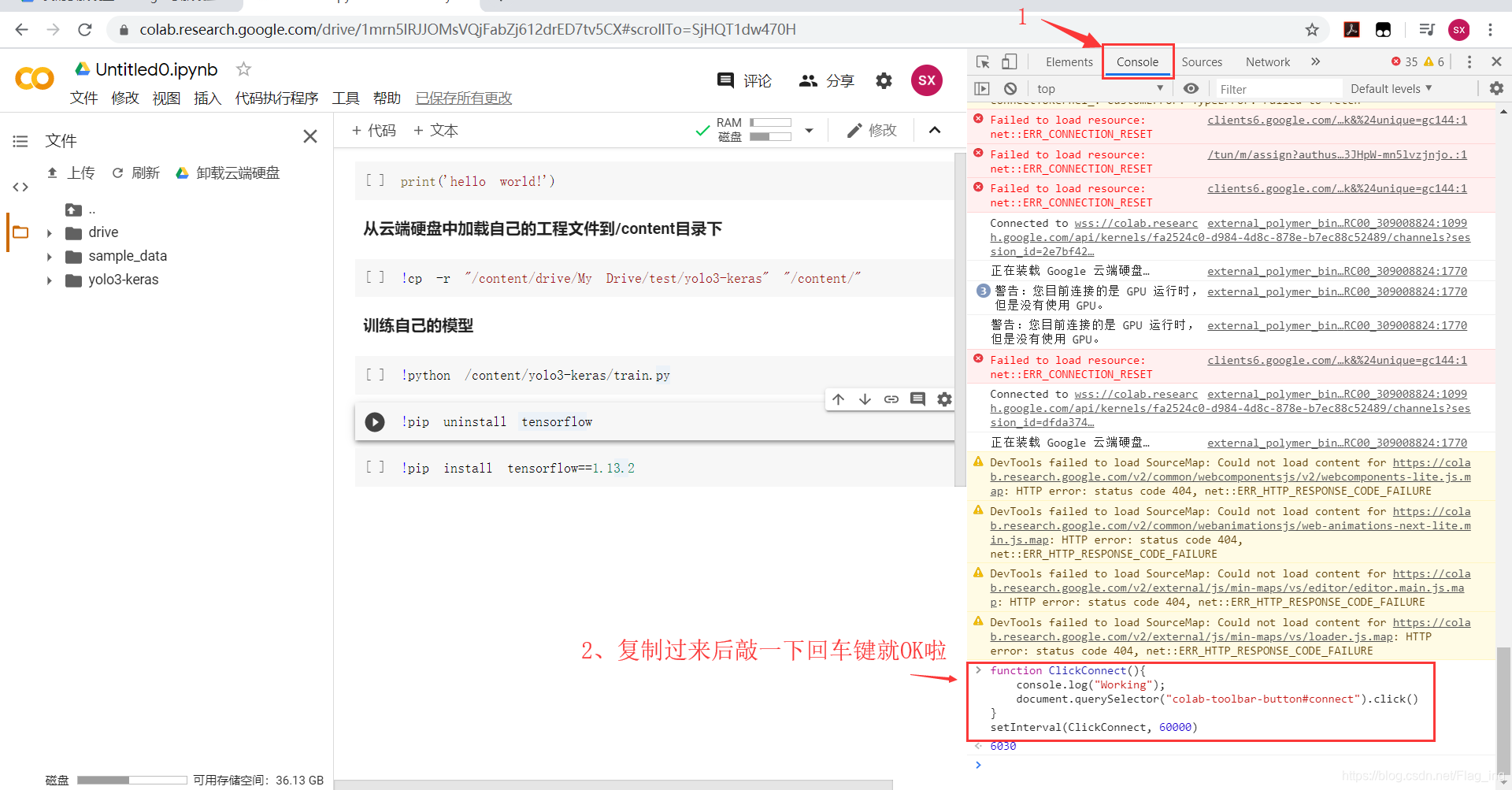
Task: Close the DevTools panel
Action: coord(1496,61)
